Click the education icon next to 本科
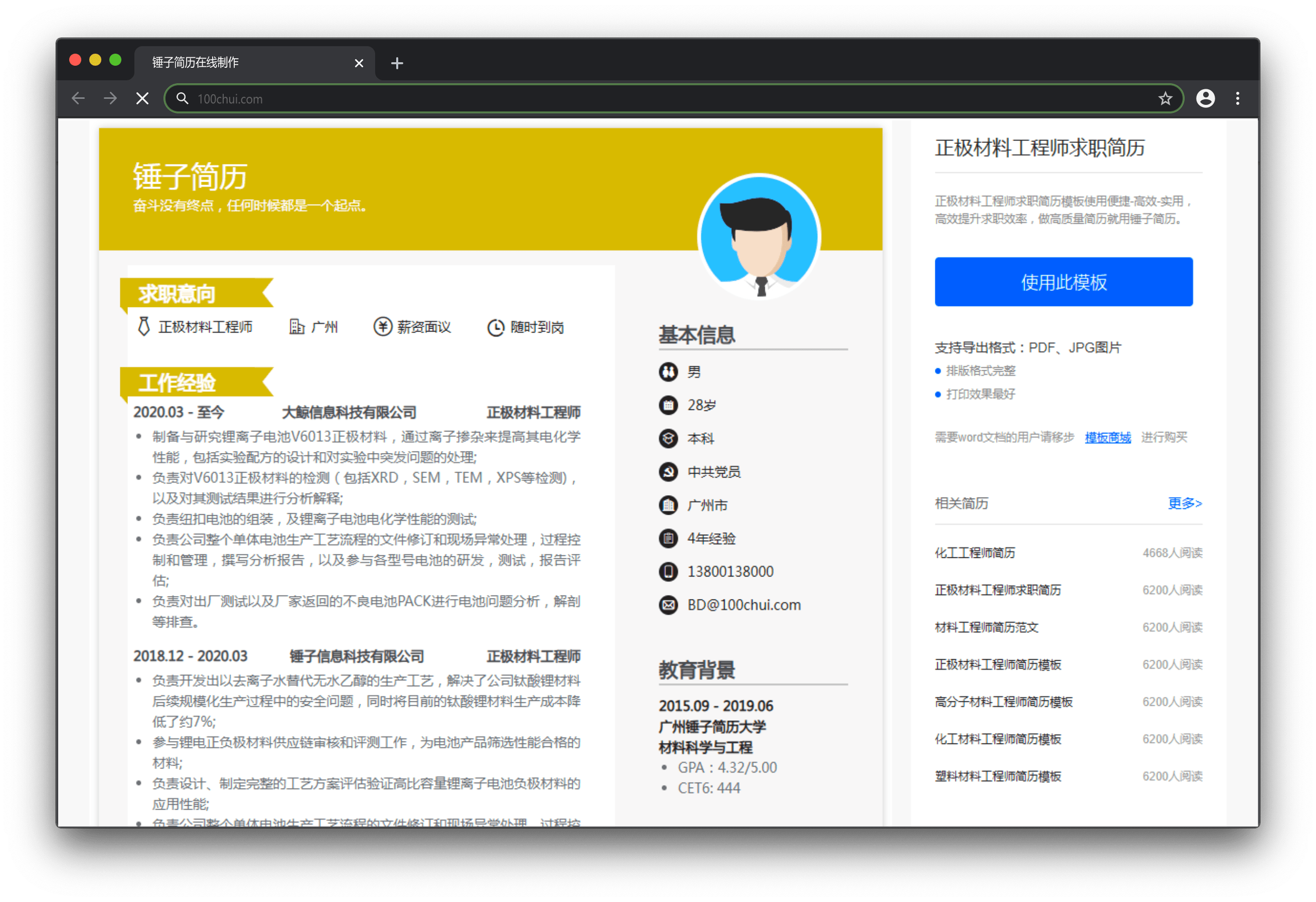The height and width of the screenshot is (902, 1316). point(668,438)
